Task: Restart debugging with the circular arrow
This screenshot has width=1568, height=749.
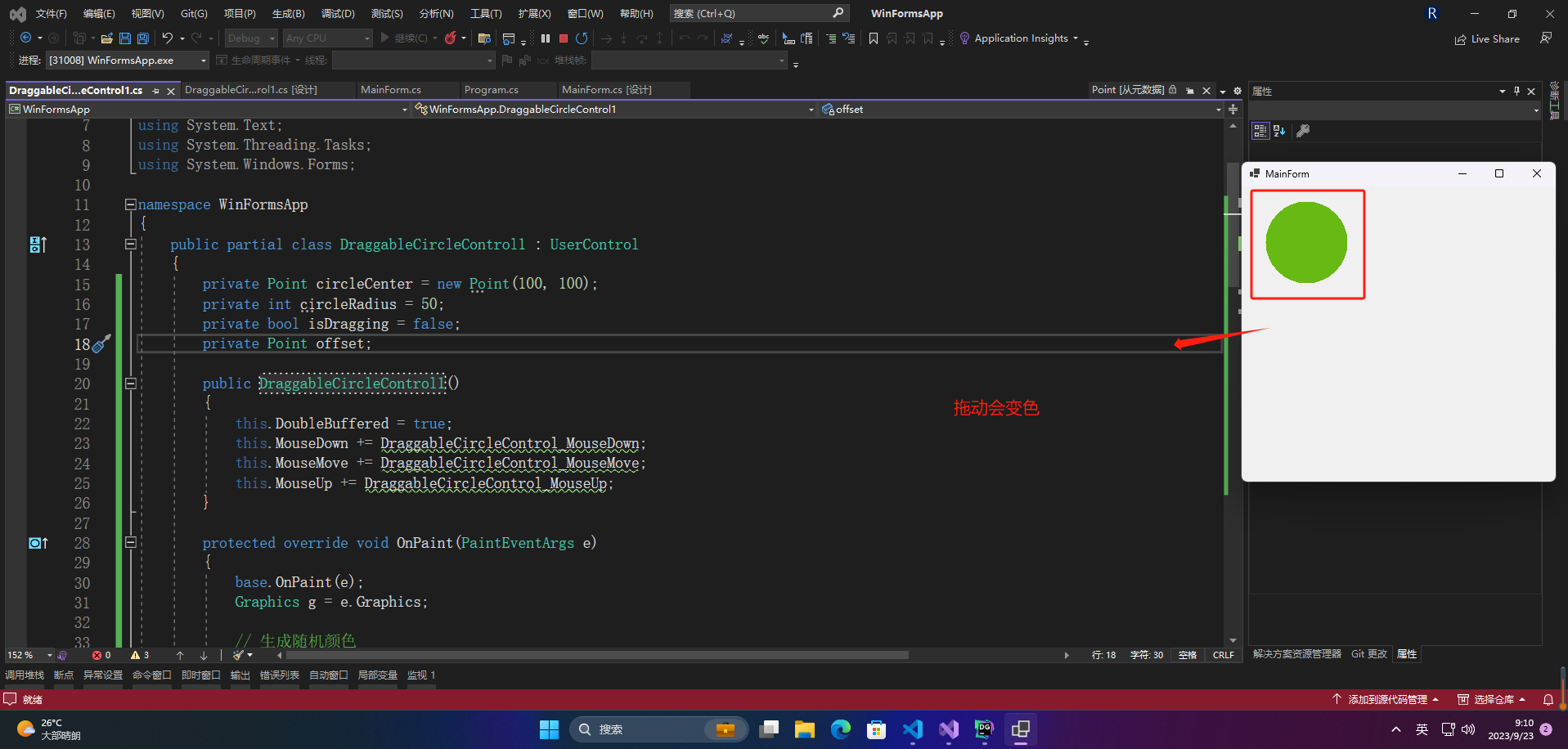Action: (x=582, y=38)
